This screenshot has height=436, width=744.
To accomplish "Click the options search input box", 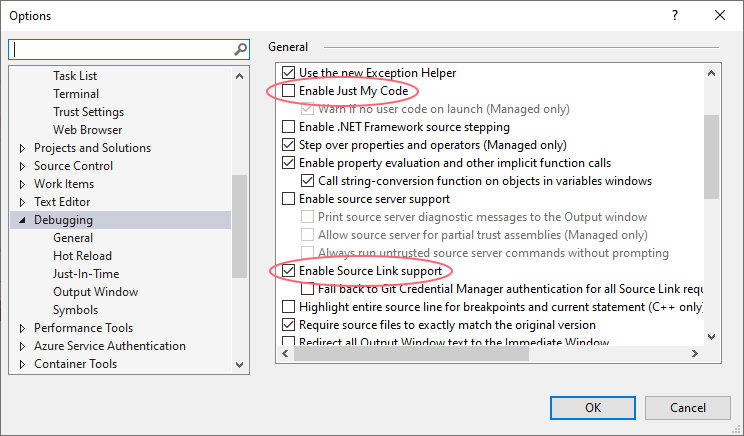I will (120, 49).
